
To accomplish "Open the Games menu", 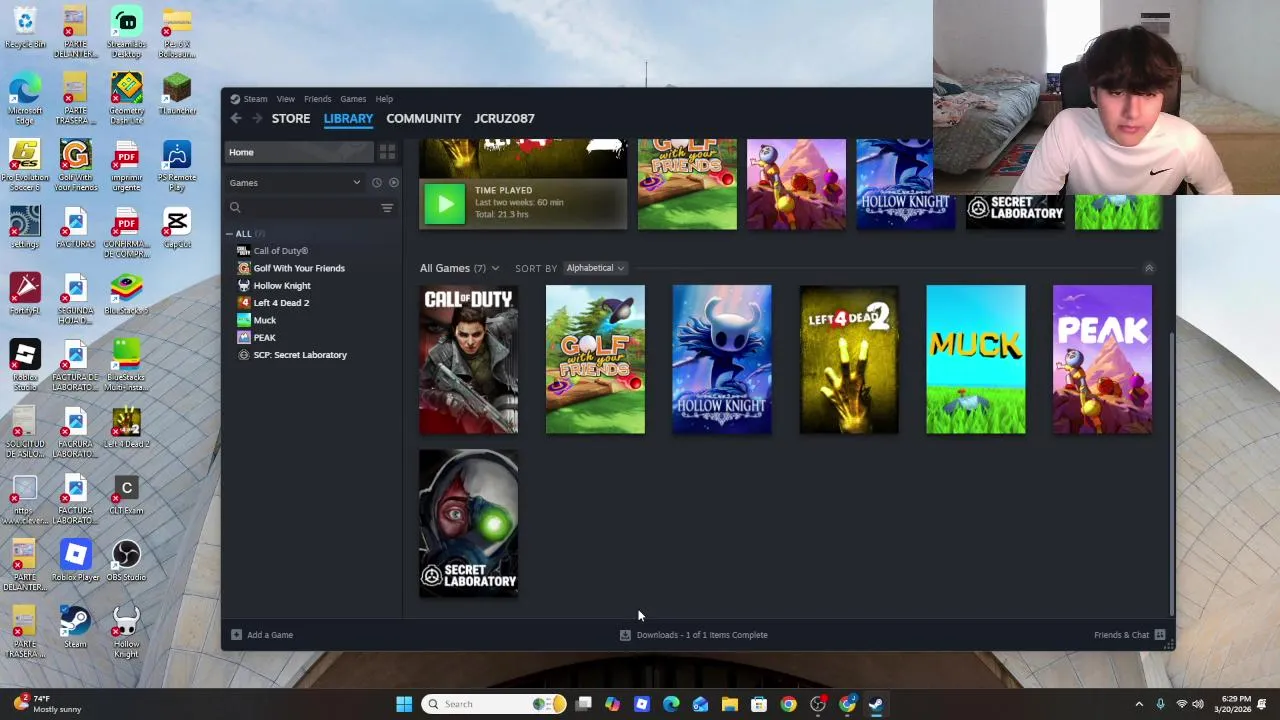I will pos(353,99).
